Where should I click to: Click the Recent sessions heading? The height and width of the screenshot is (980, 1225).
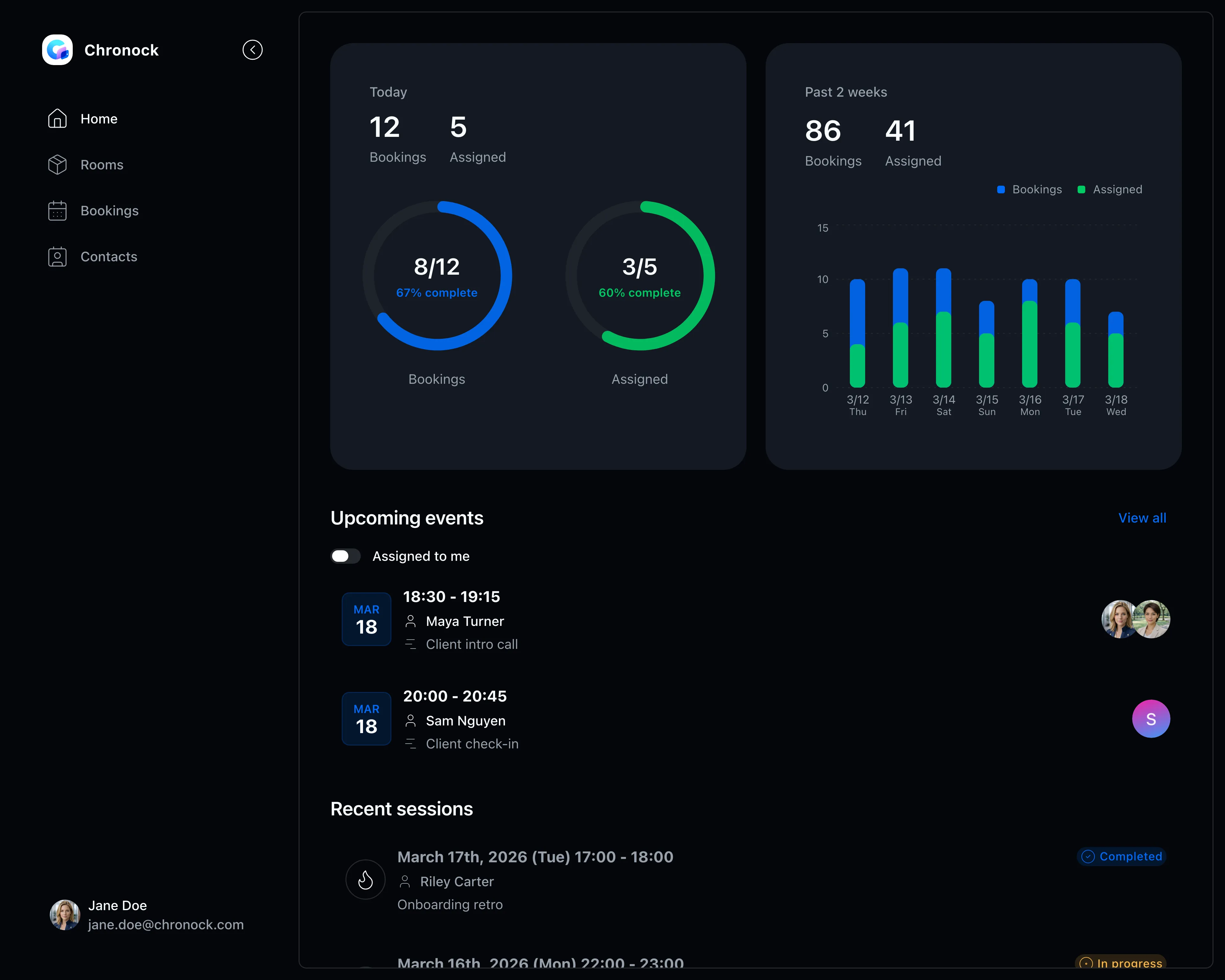(x=402, y=809)
